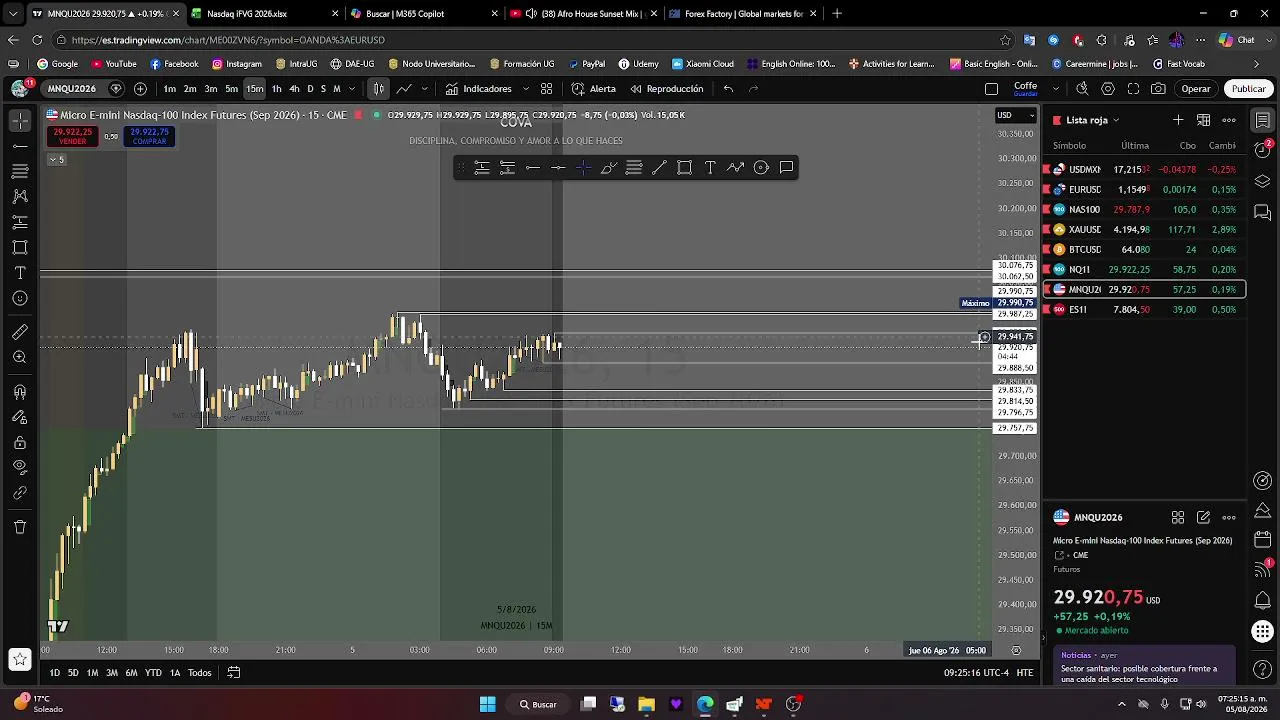Open emoji icons tool in left sidebar

click(x=20, y=298)
